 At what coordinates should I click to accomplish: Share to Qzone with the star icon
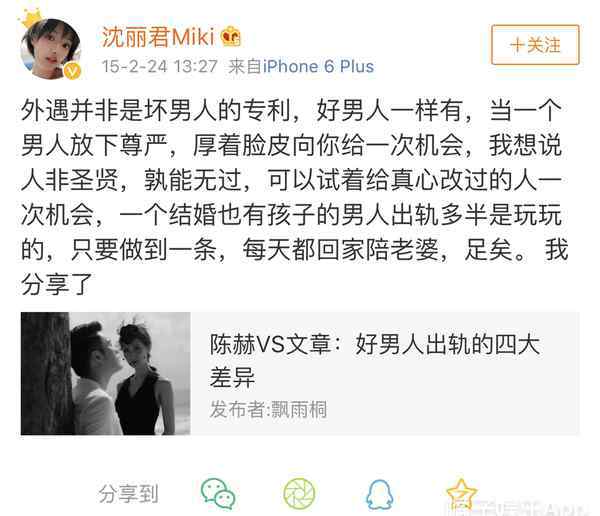[461, 494]
